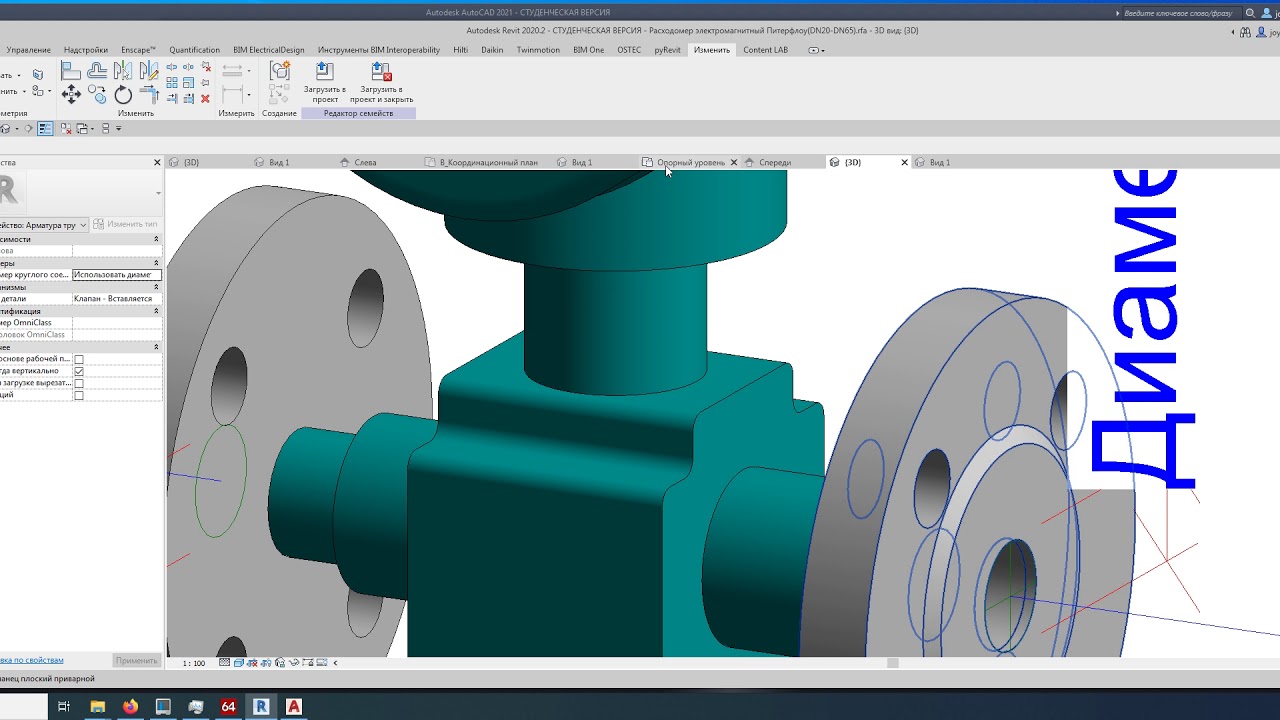Viewport: 1280px width, 720px height.
Task: Toggle cut with voids when loaded checkbox
Action: [x=79, y=383]
